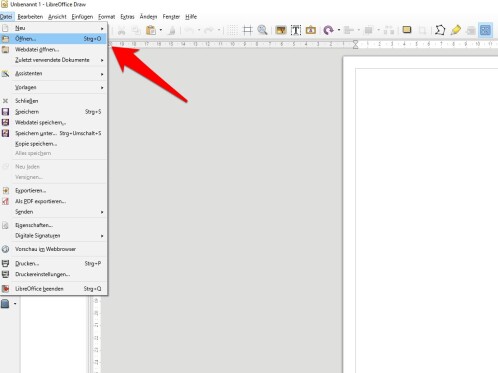Open the Bearbeiten menu
The height and width of the screenshot is (373, 498).
(x=30, y=17)
